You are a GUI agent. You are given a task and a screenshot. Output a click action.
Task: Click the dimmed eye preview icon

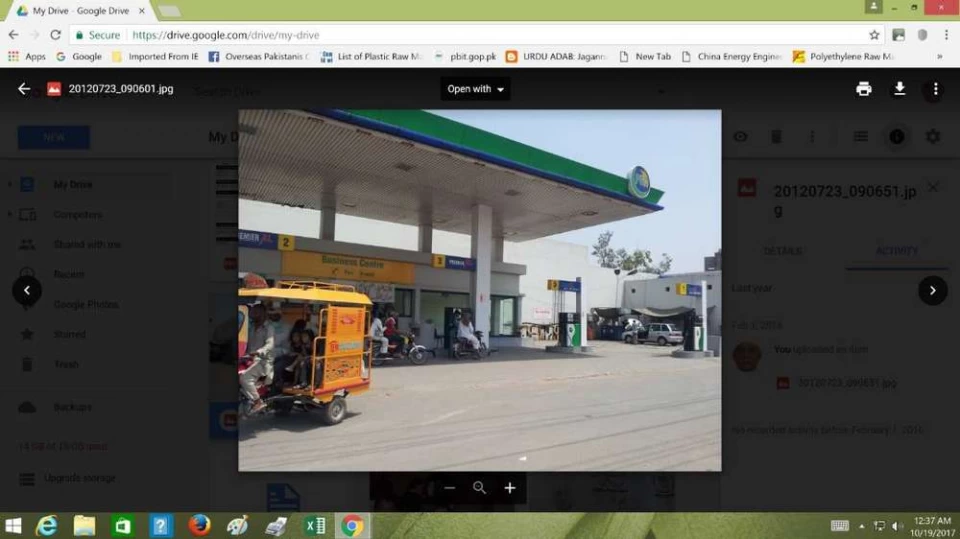(x=740, y=137)
